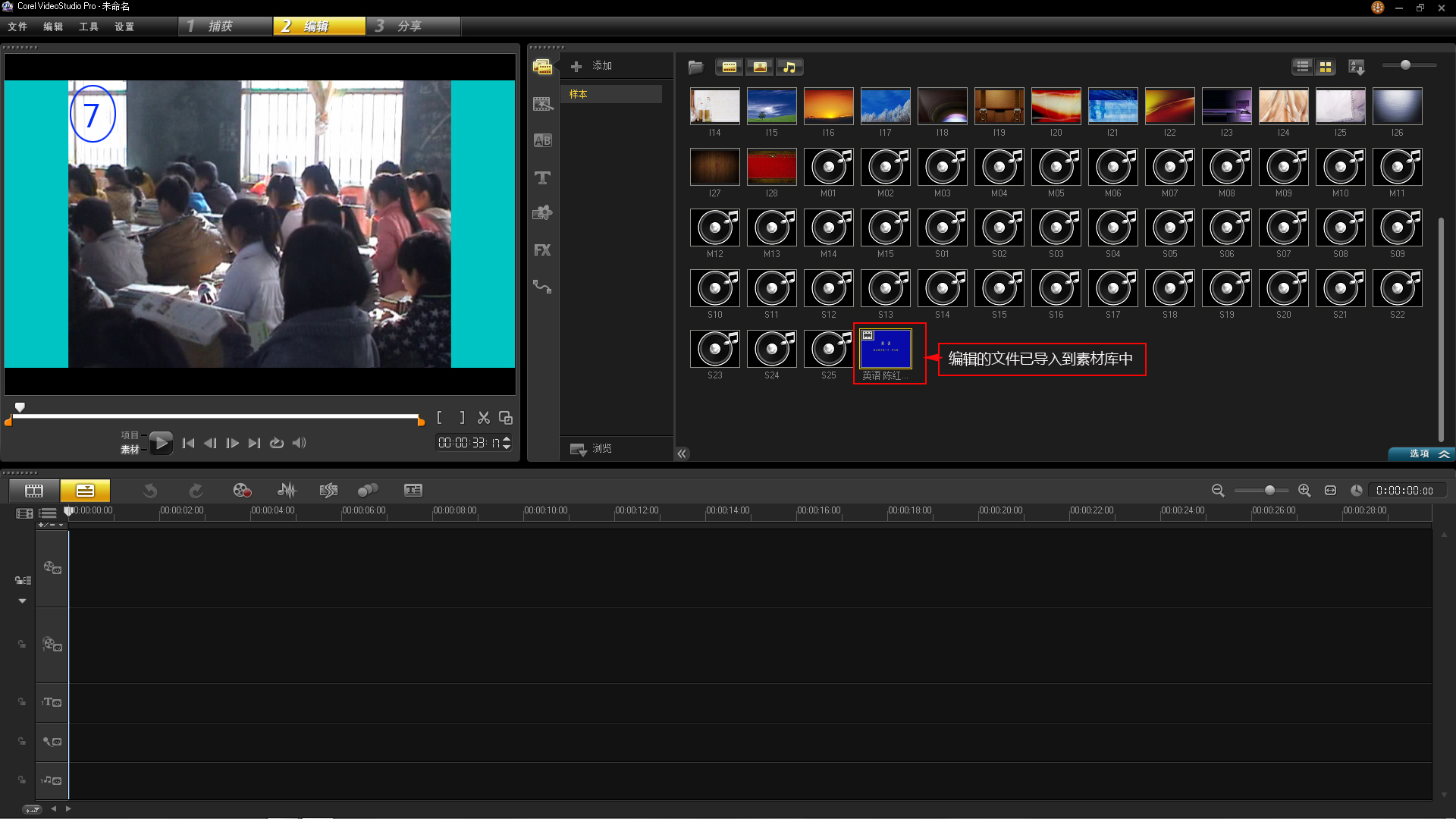Click the timeline zoom slider handle
This screenshot has height=819, width=1456.
1269,491
